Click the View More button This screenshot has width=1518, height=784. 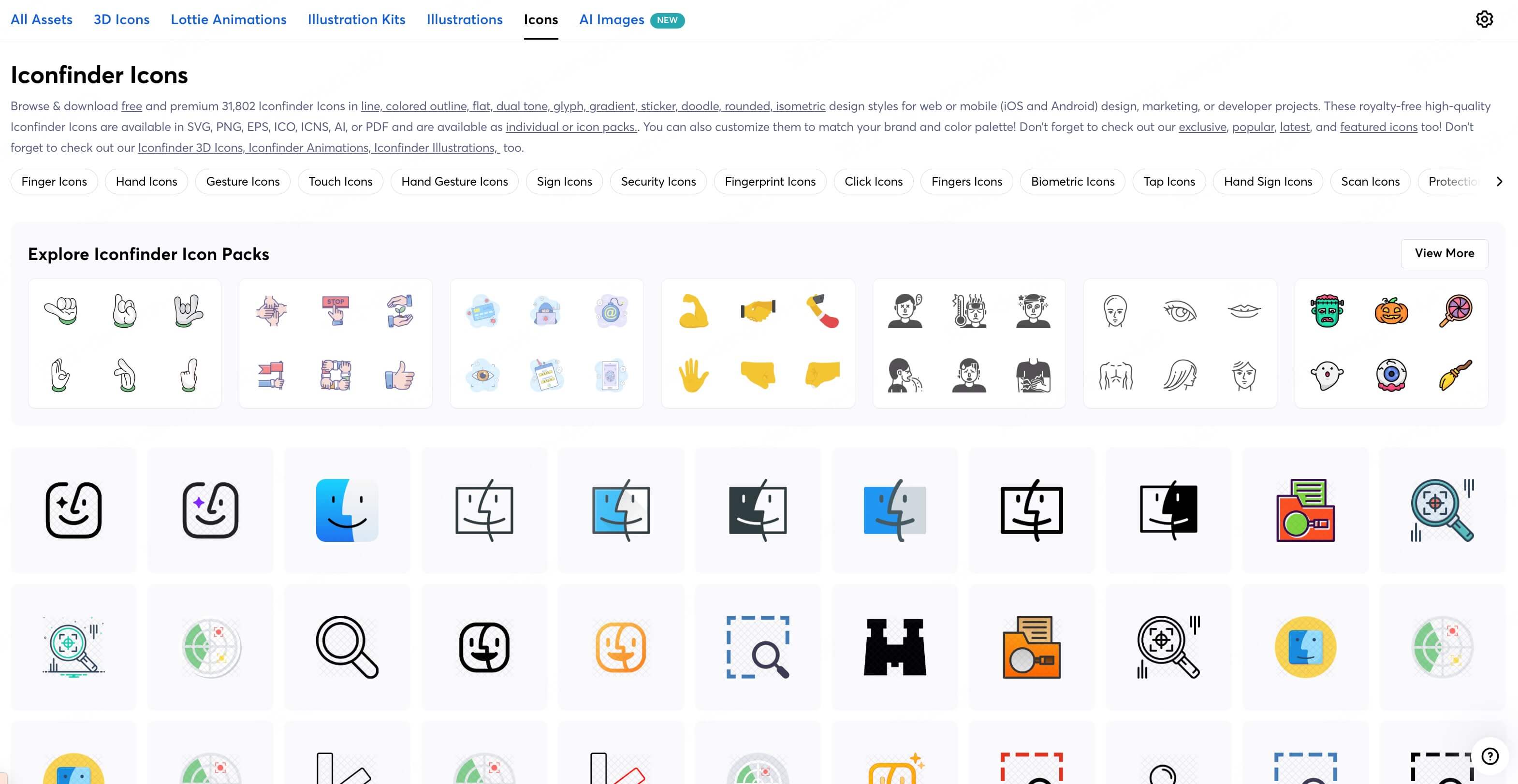click(x=1445, y=253)
